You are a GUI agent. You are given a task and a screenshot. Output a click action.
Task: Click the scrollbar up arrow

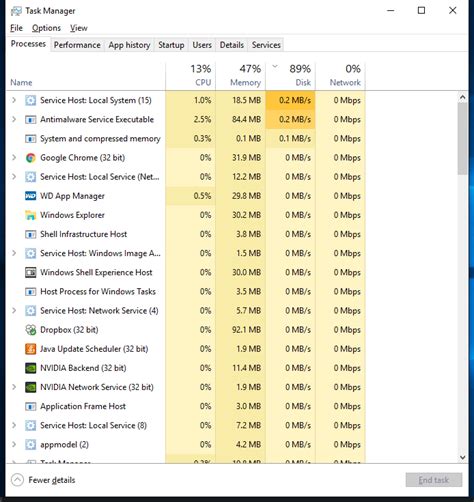tap(462, 97)
